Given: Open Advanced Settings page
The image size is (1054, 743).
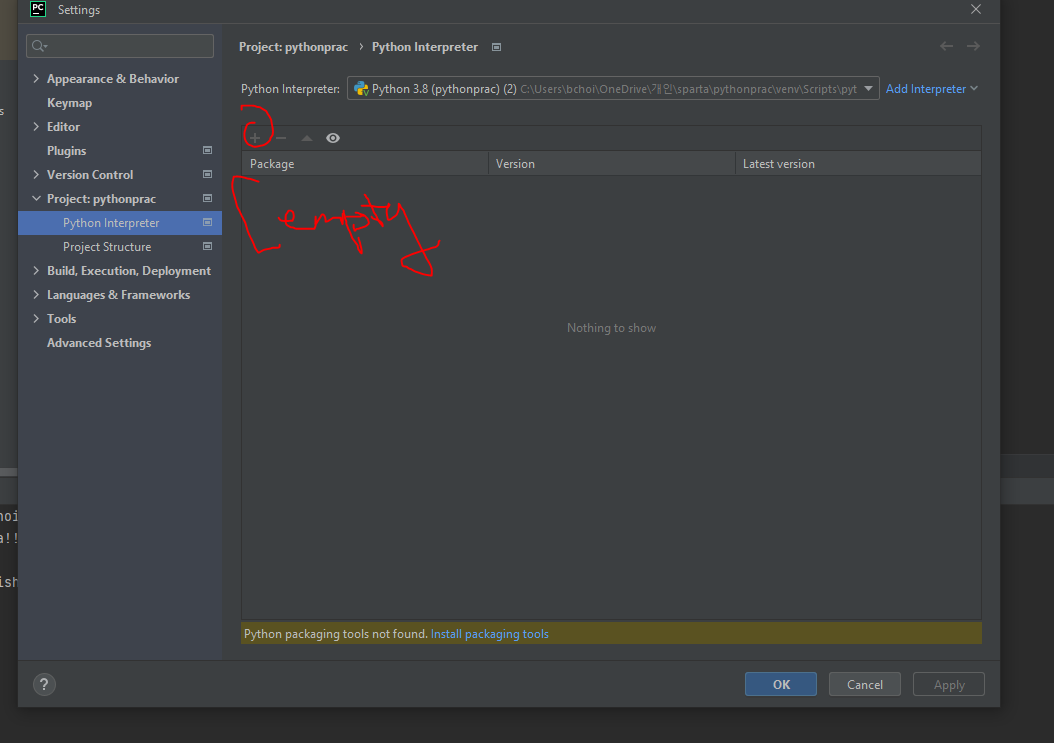Looking at the screenshot, I should (99, 343).
